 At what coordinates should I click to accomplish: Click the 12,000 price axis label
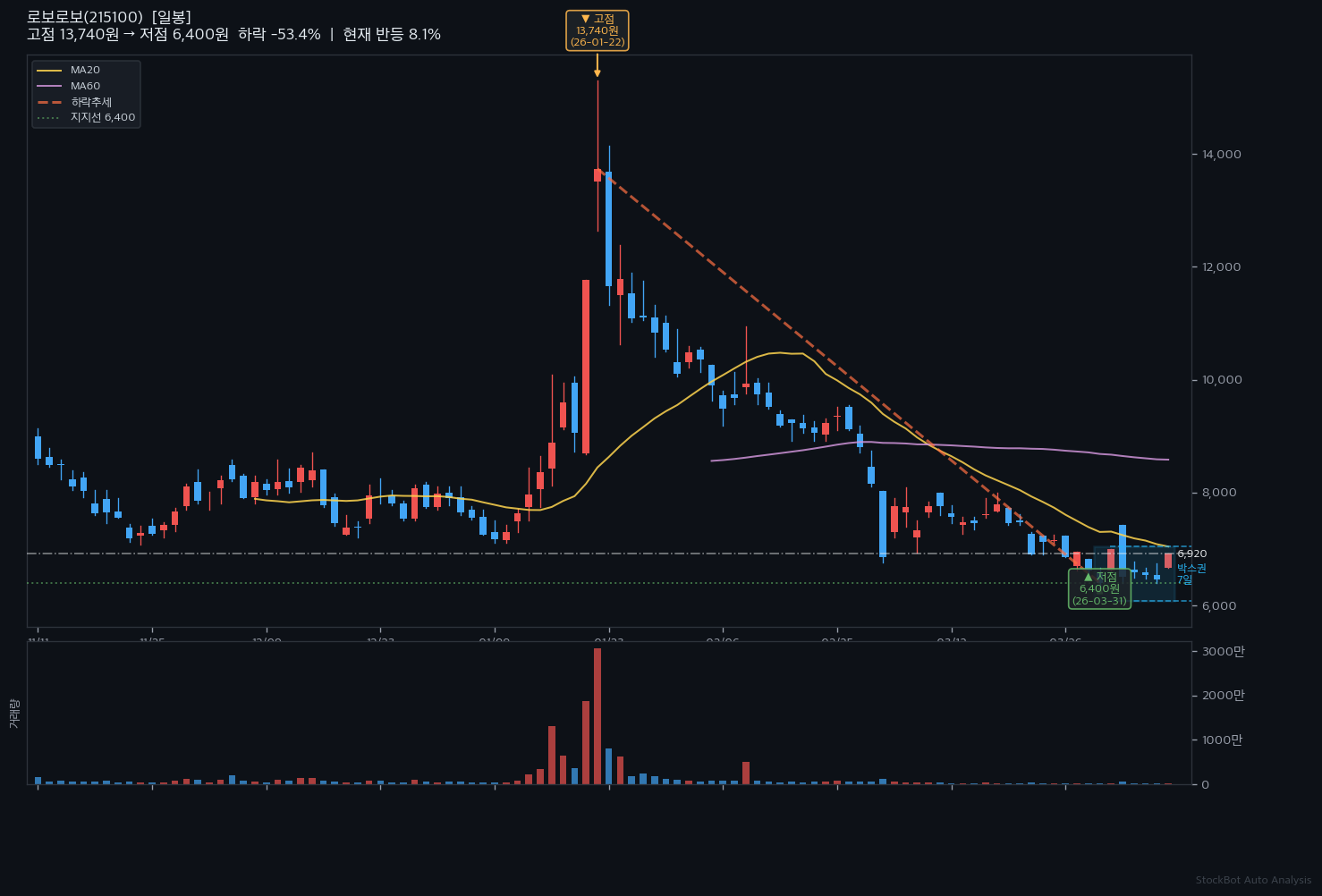1222,267
